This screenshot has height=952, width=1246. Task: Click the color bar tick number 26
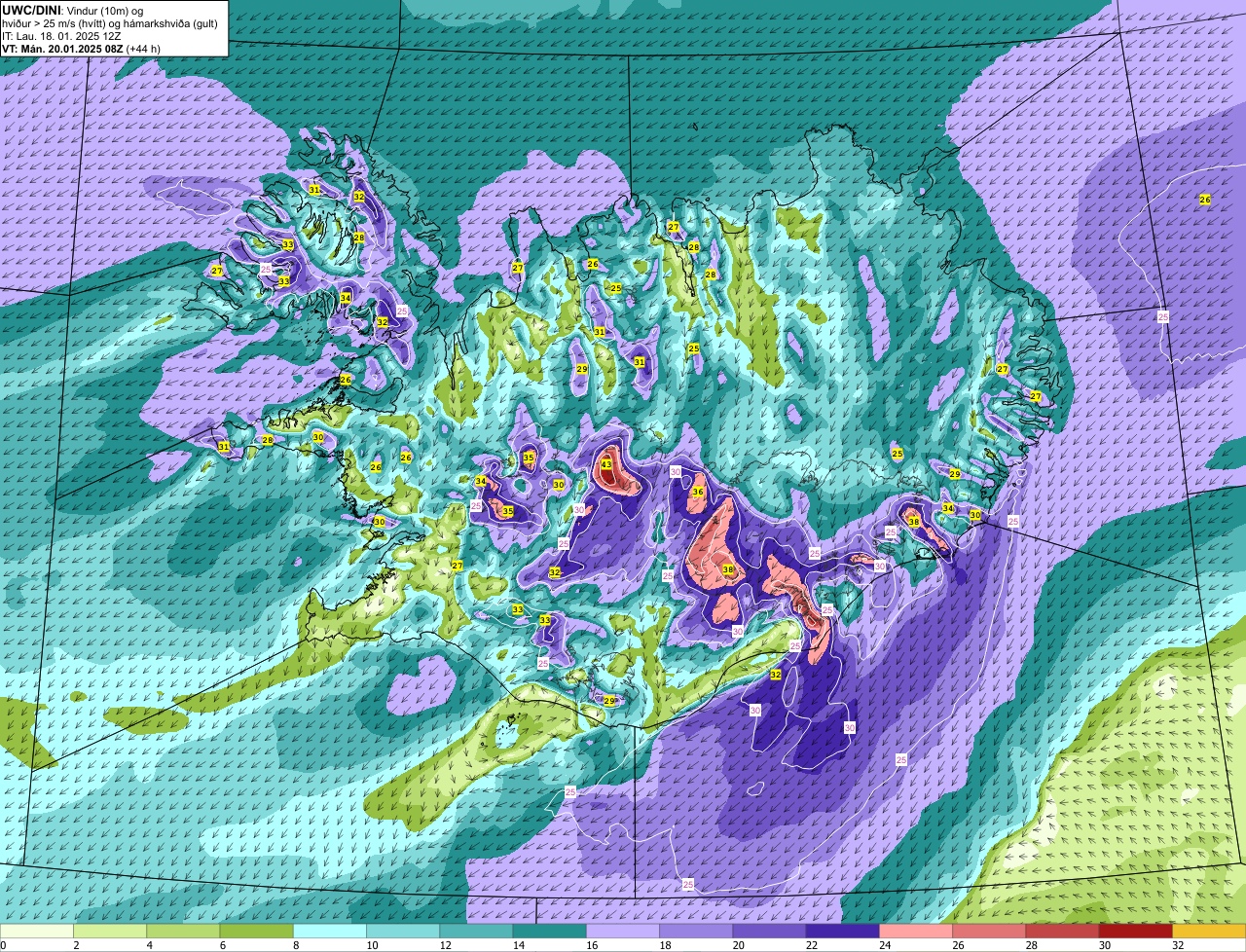tap(957, 945)
